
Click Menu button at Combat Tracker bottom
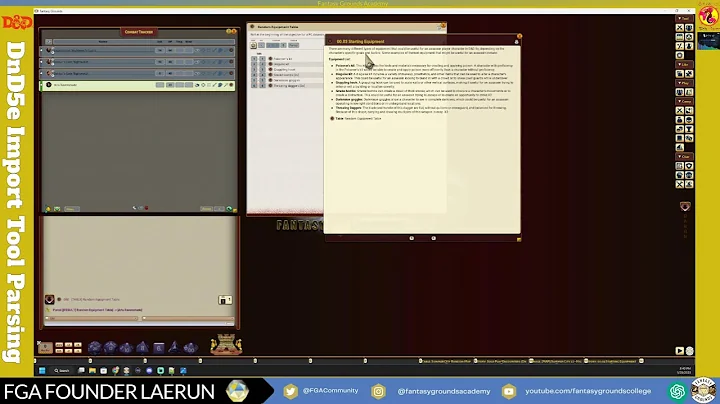coord(71,209)
